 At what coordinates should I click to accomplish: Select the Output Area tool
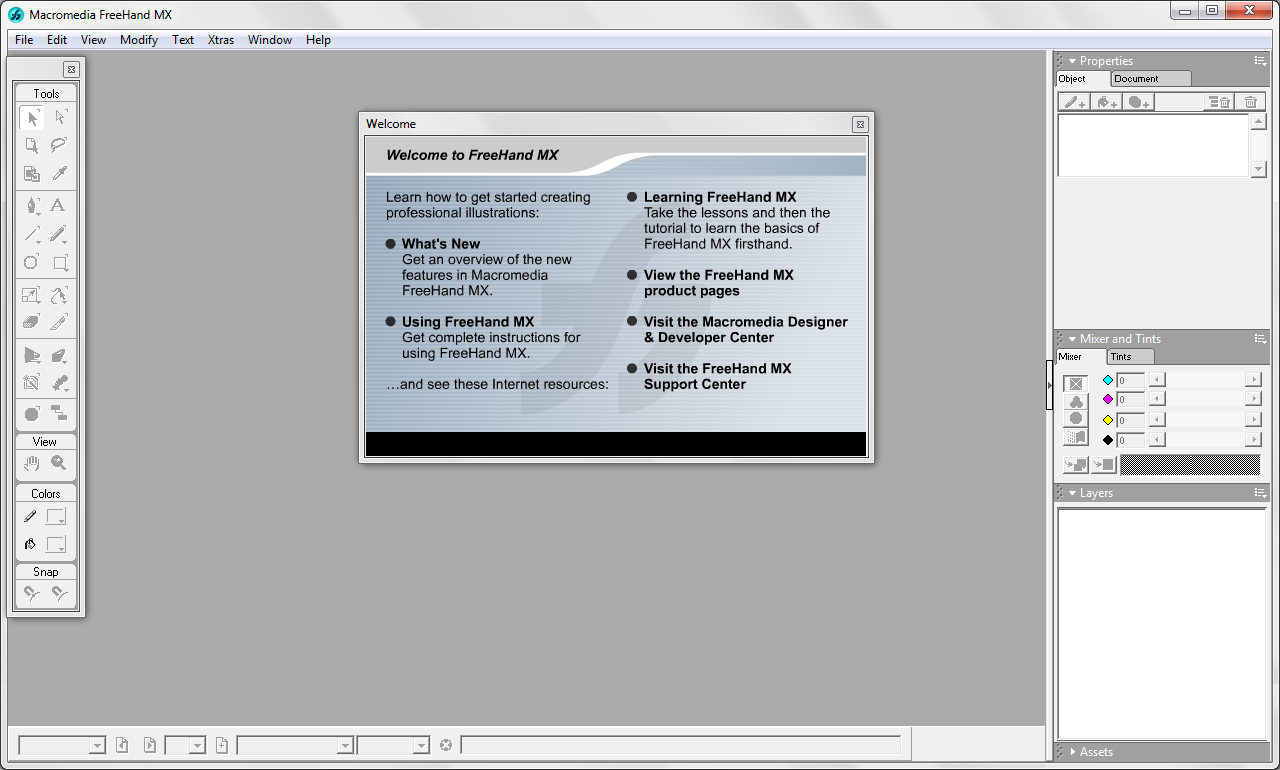[x=32, y=173]
